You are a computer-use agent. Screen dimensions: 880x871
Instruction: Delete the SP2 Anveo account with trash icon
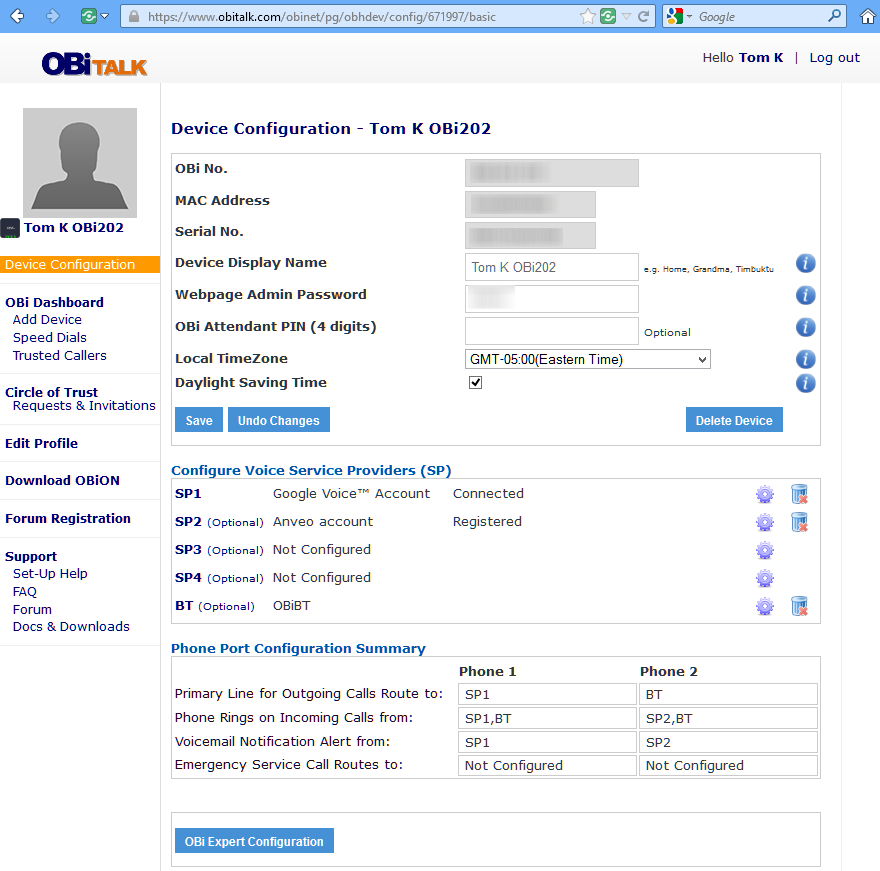click(799, 522)
